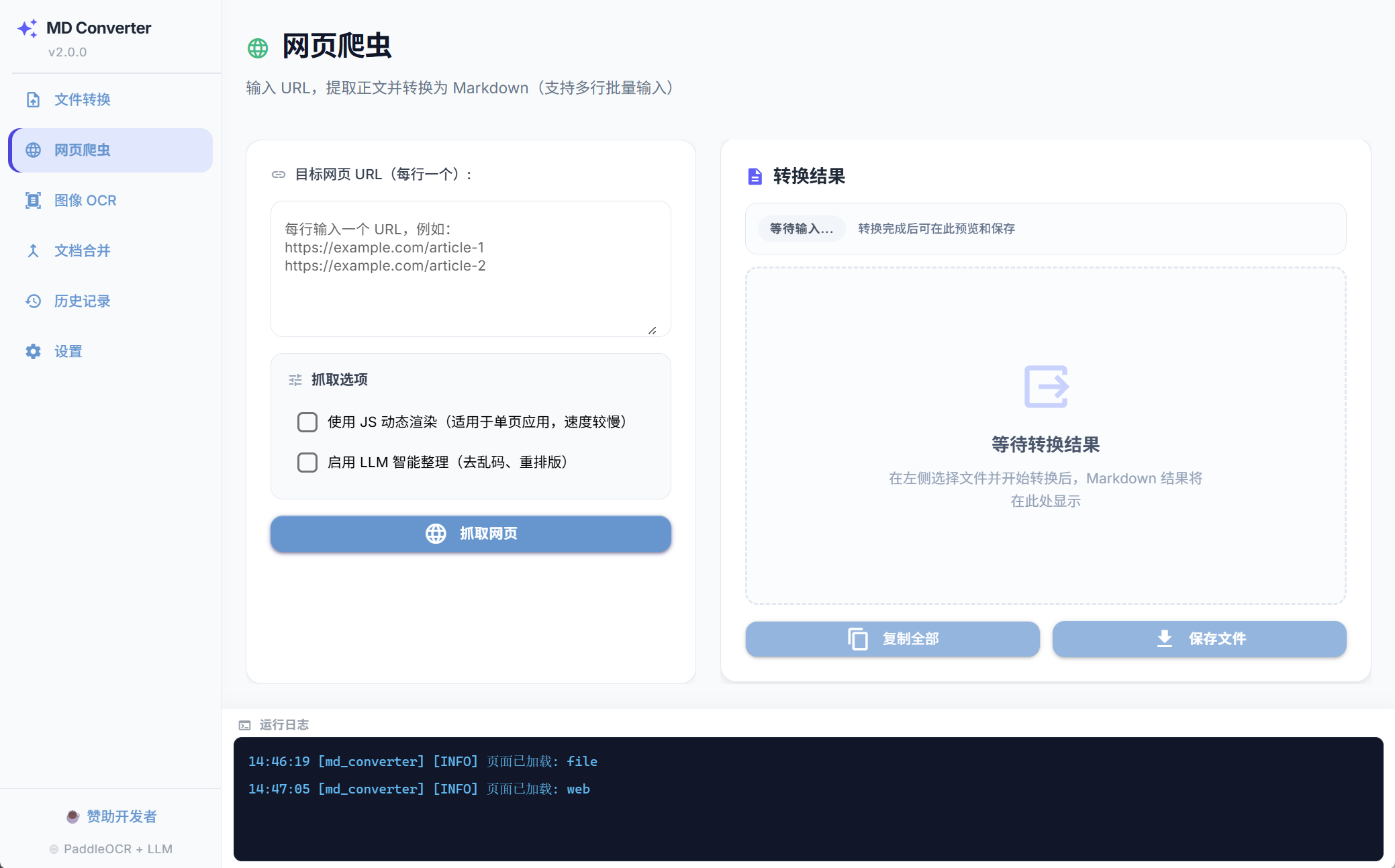Viewport: 1395px width, 868px height.
Task: Click the sliders icon next to 抓取选项
Action: [x=295, y=379]
